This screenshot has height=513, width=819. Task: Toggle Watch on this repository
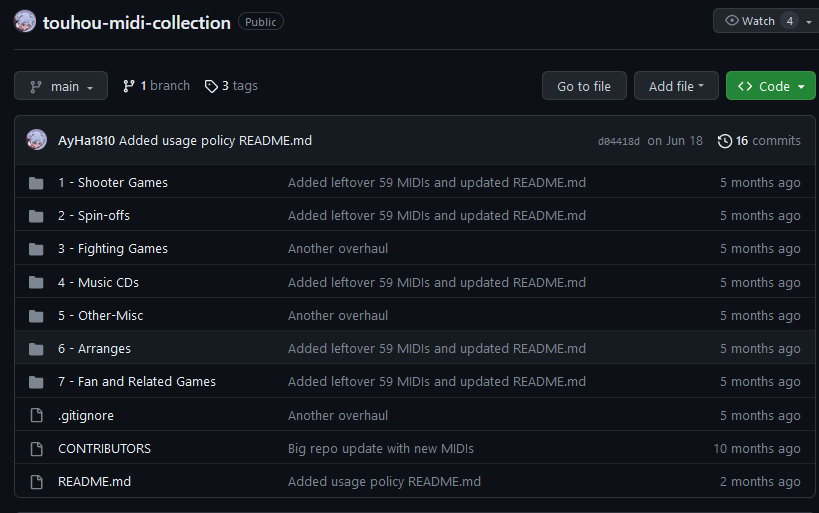(751, 21)
